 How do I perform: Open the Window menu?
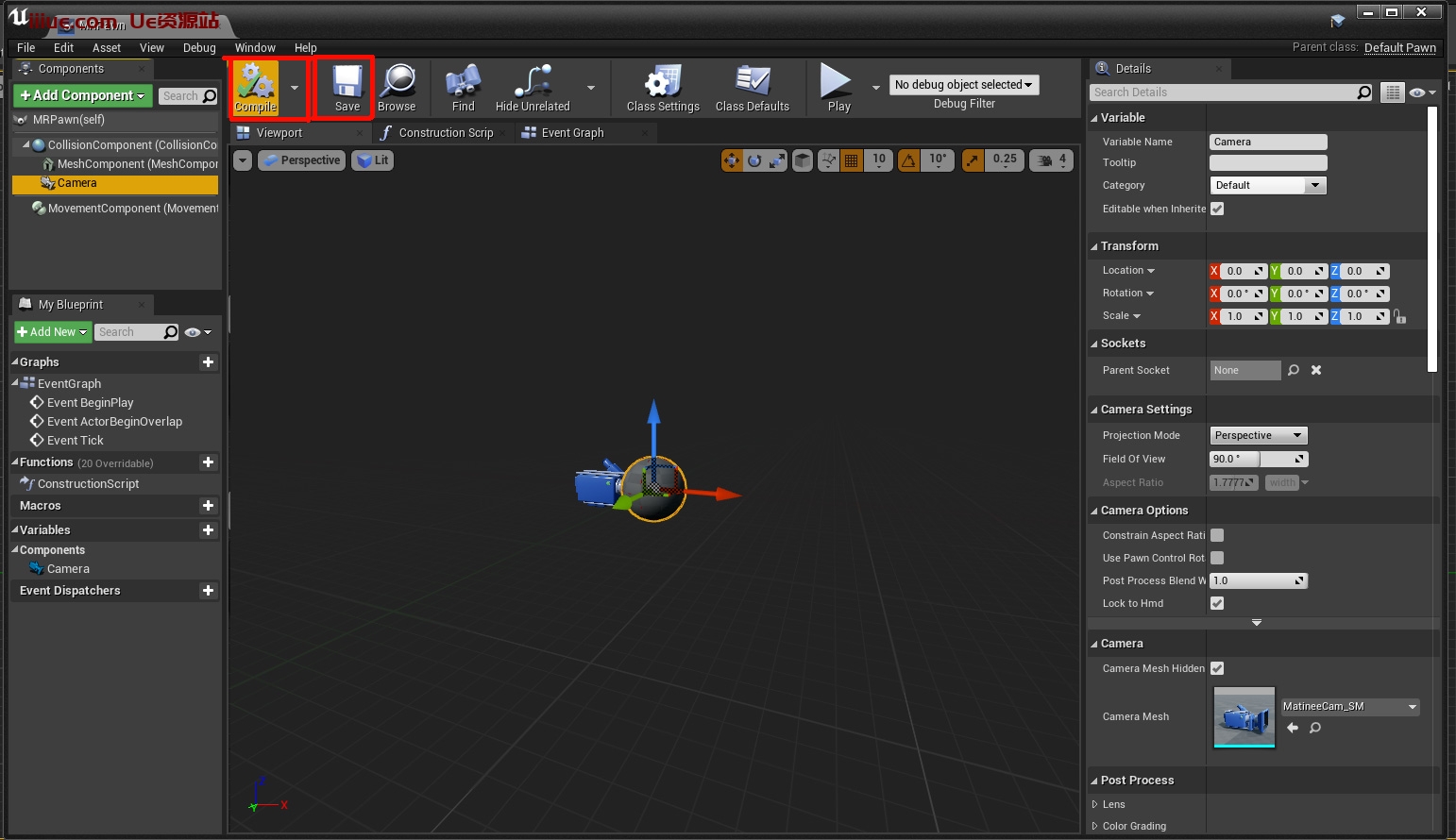(255, 48)
